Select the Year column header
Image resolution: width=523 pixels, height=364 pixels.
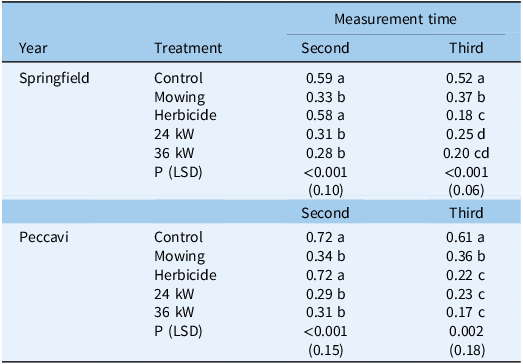pos(33,48)
